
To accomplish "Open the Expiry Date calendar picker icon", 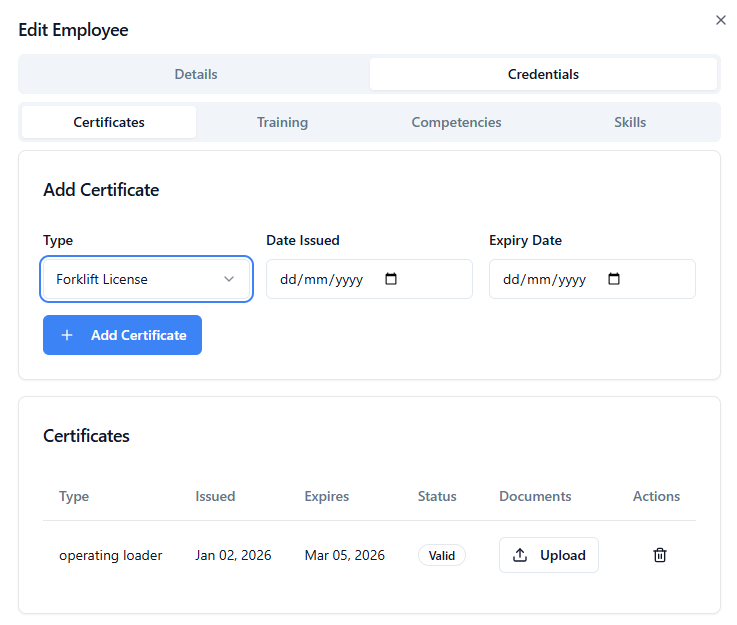I will pyautogui.click(x=614, y=279).
